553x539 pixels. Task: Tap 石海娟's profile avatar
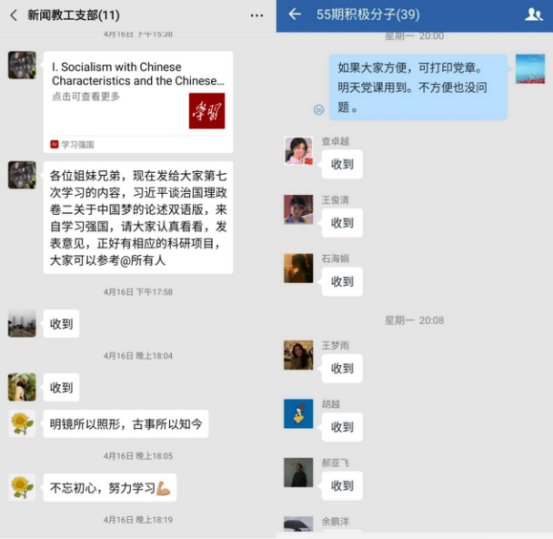[298, 268]
